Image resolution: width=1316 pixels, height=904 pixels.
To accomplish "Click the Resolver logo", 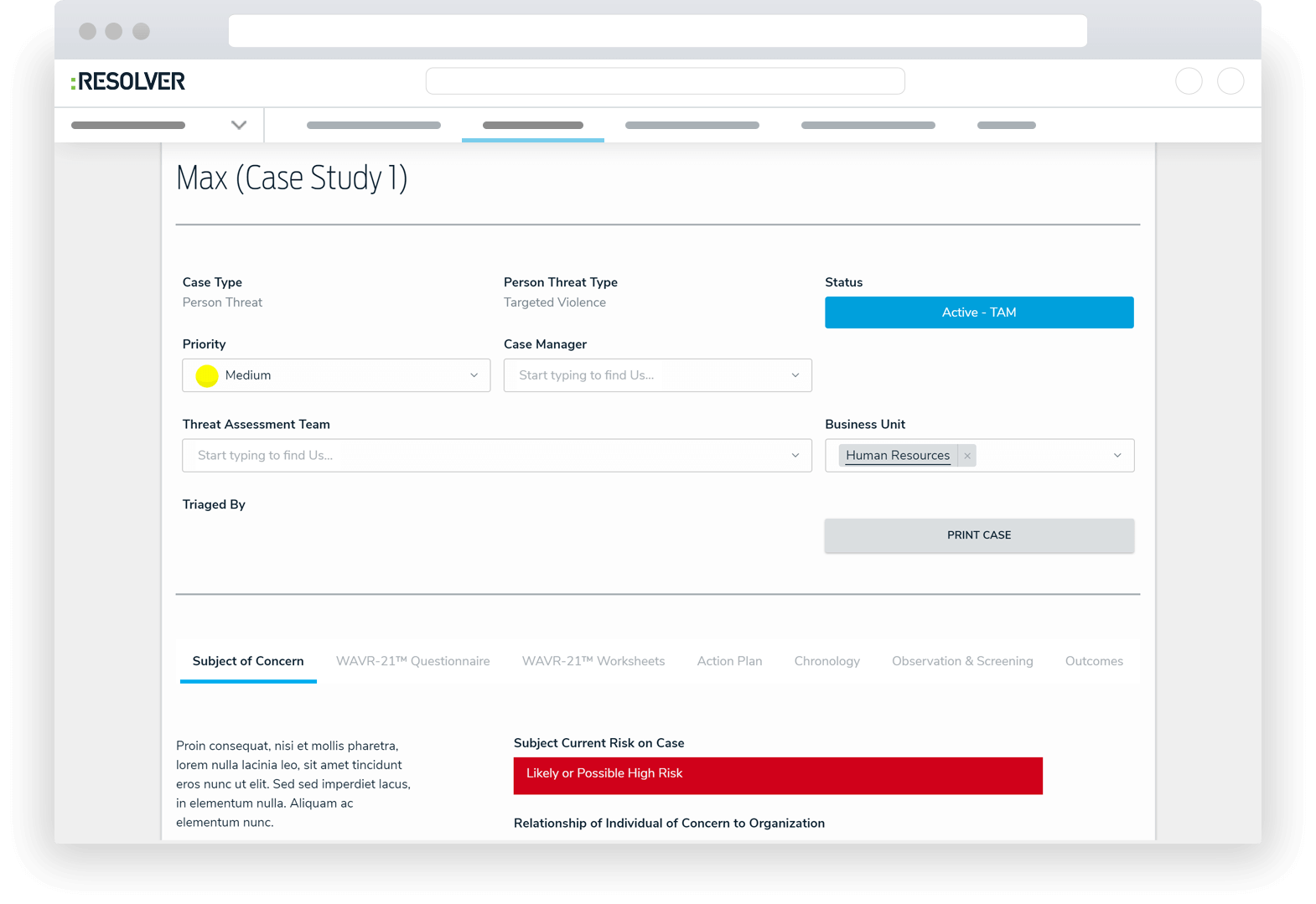I will click(x=128, y=81).
